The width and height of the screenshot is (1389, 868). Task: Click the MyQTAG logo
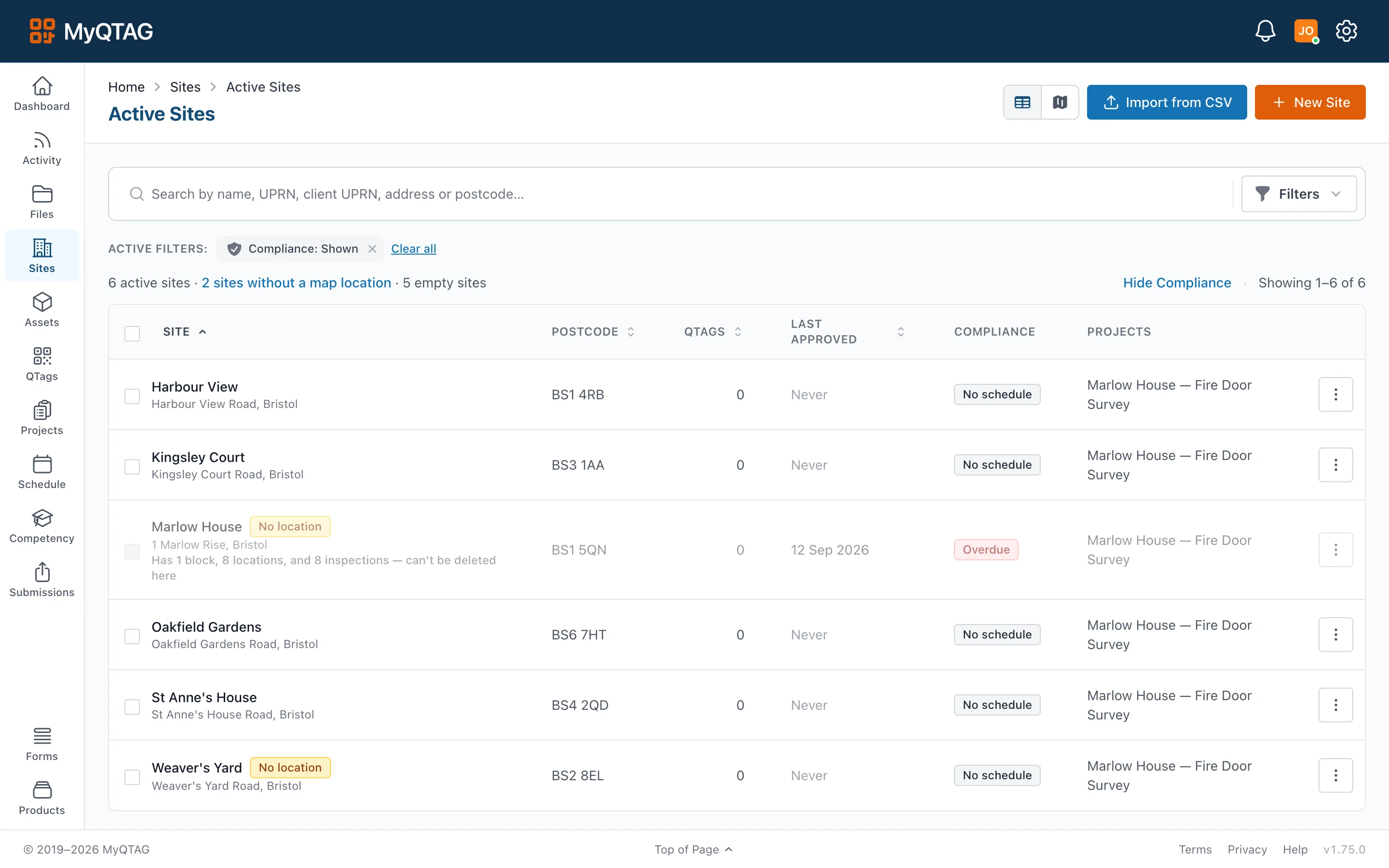pos(91,31)
